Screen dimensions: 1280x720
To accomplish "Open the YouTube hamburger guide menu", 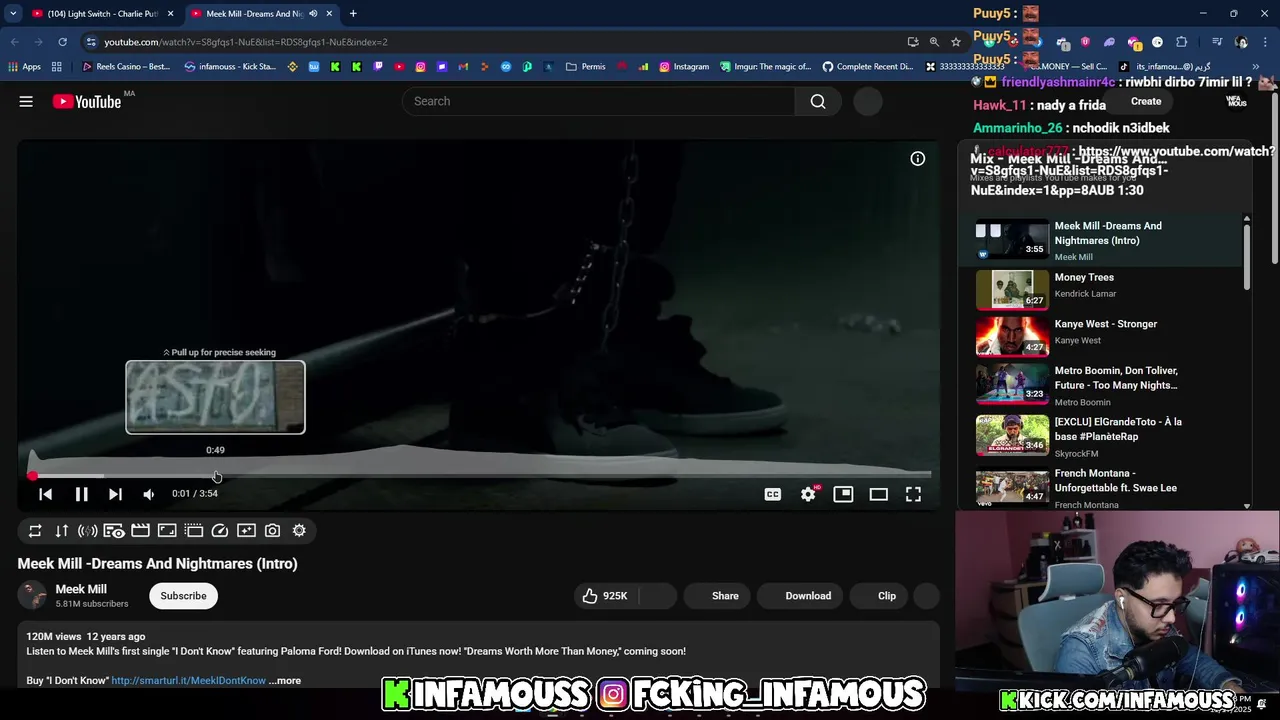I will (26, 101).
